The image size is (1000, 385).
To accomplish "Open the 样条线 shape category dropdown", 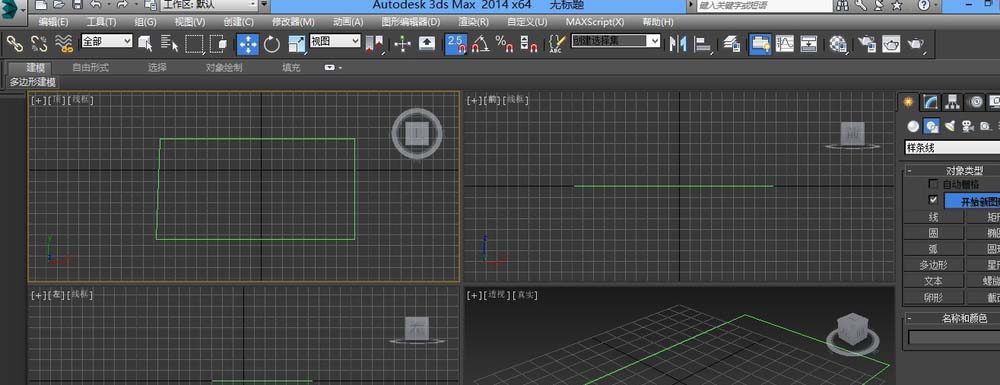I will pos(952,147).
